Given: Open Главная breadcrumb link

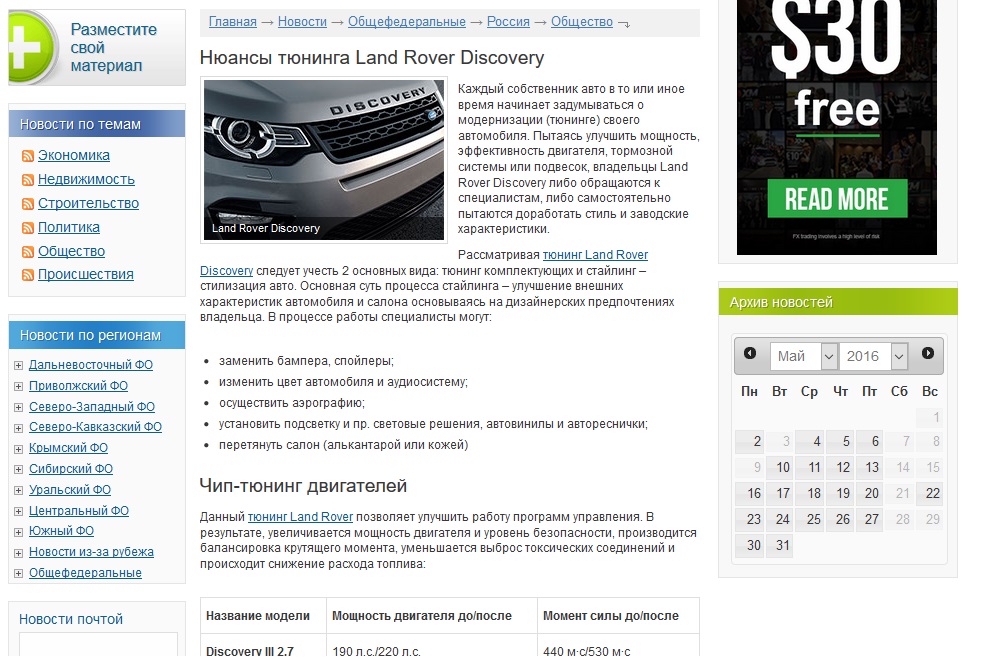Looking at the screenshot, I should (x=233, y=21).
